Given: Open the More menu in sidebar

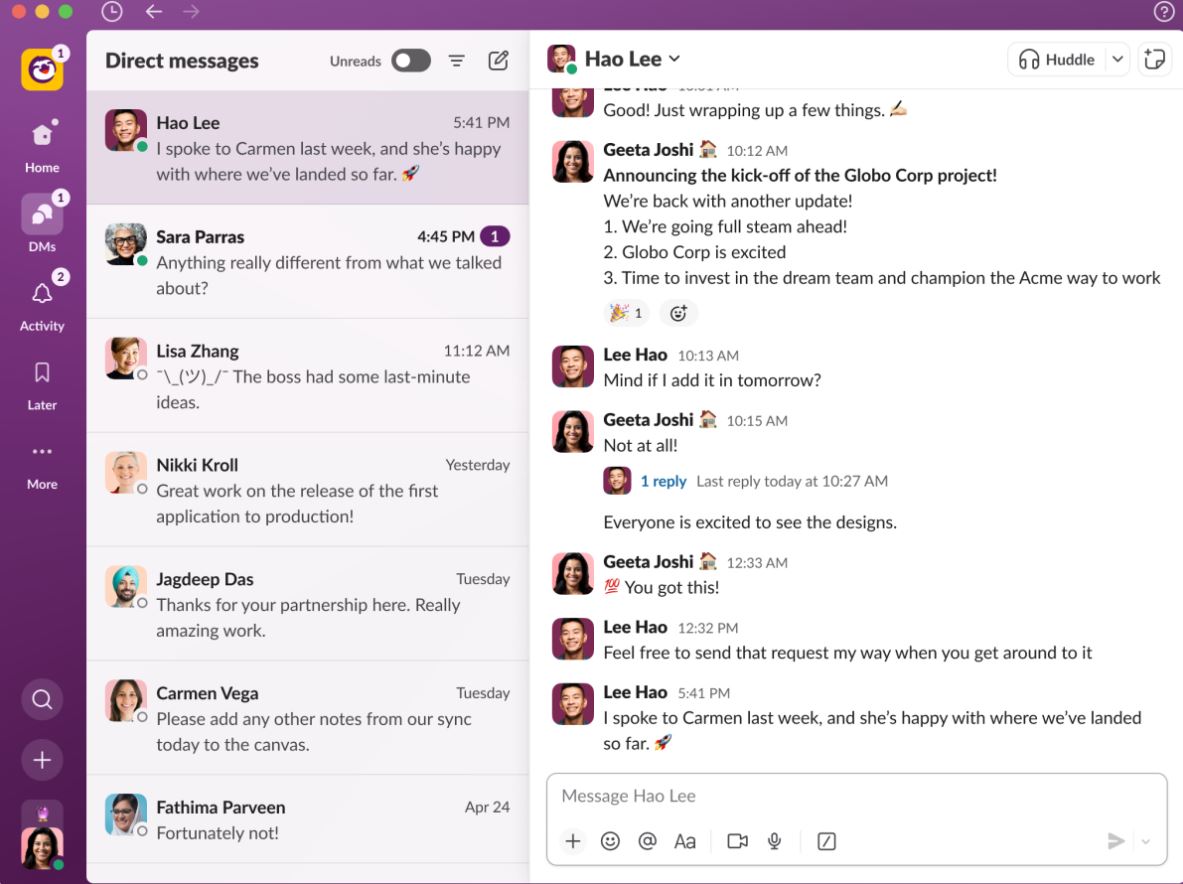Looking at the screenshot, I should [x=42, y=465].
